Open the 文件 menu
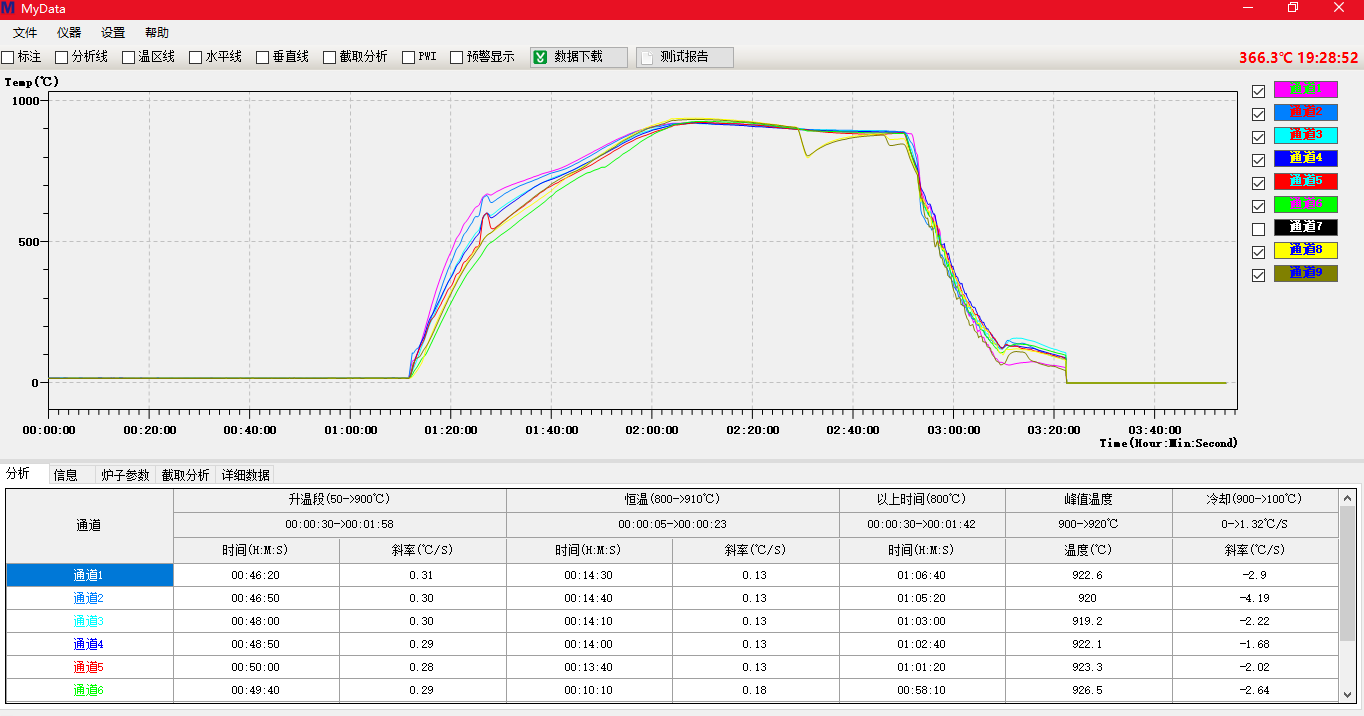This screenshot has width=1364, height=716. [25, 33]
